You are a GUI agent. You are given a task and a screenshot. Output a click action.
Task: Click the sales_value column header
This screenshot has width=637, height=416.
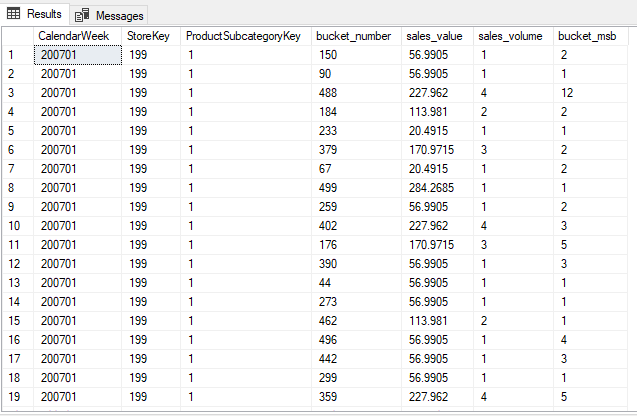click(437, 36)
